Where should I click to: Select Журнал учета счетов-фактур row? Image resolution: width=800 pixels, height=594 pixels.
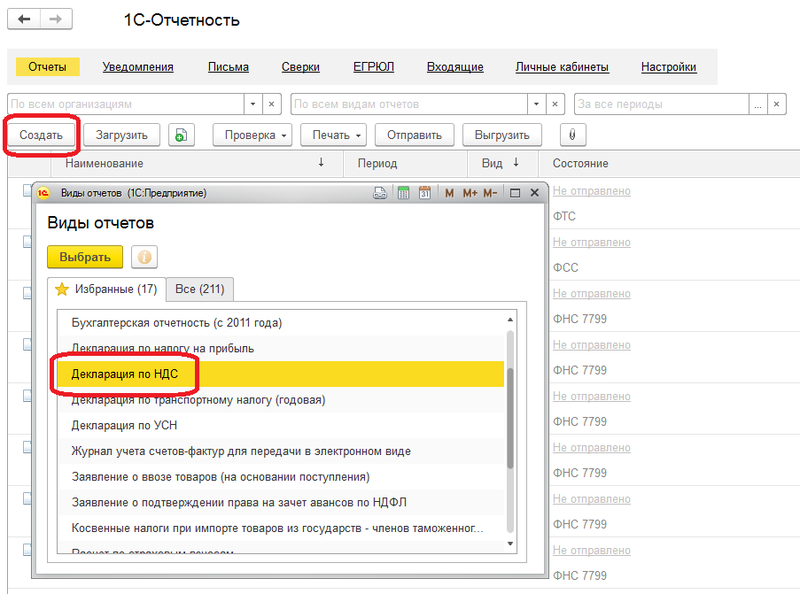281,451
